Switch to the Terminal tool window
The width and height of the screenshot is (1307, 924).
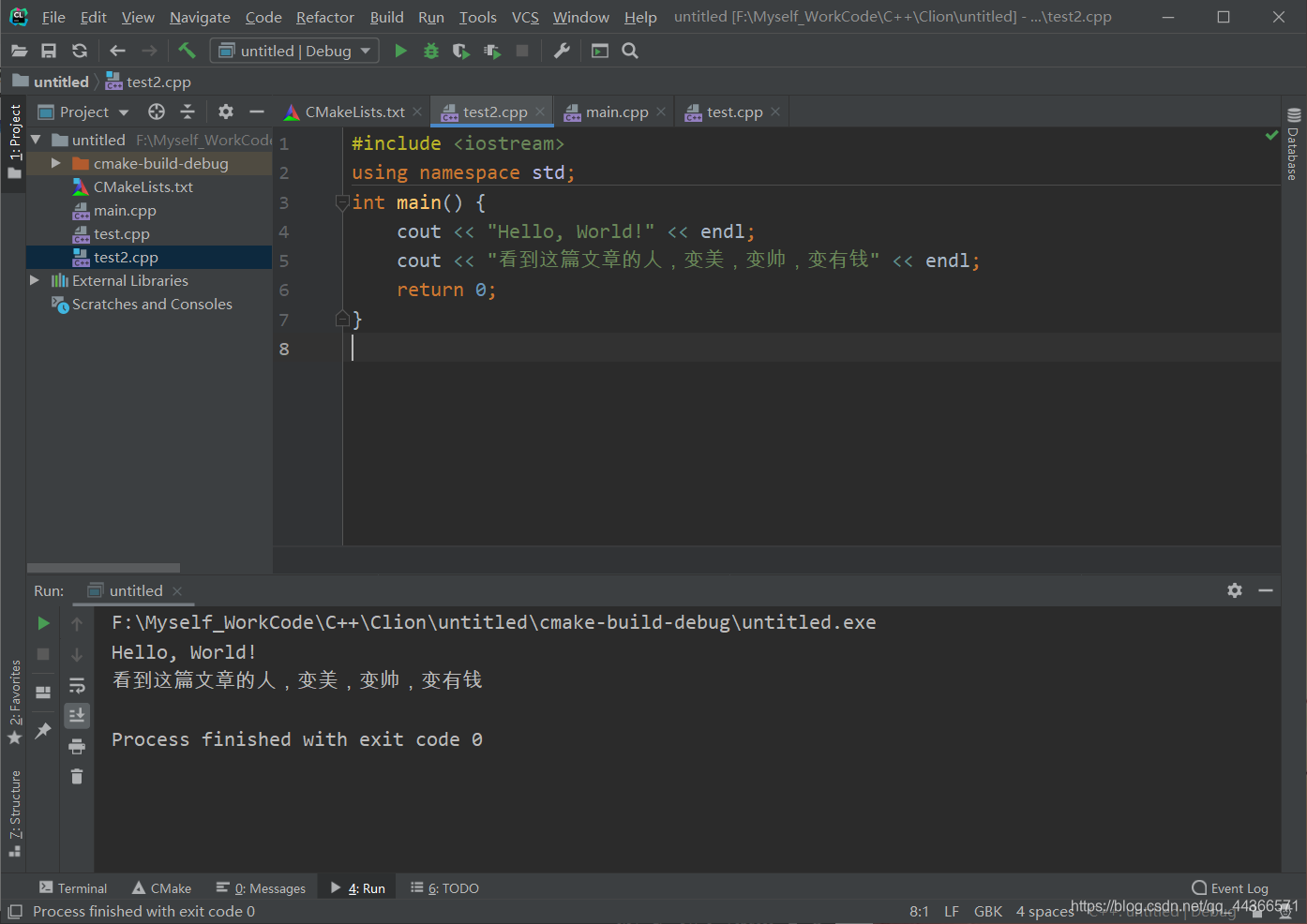73,887
